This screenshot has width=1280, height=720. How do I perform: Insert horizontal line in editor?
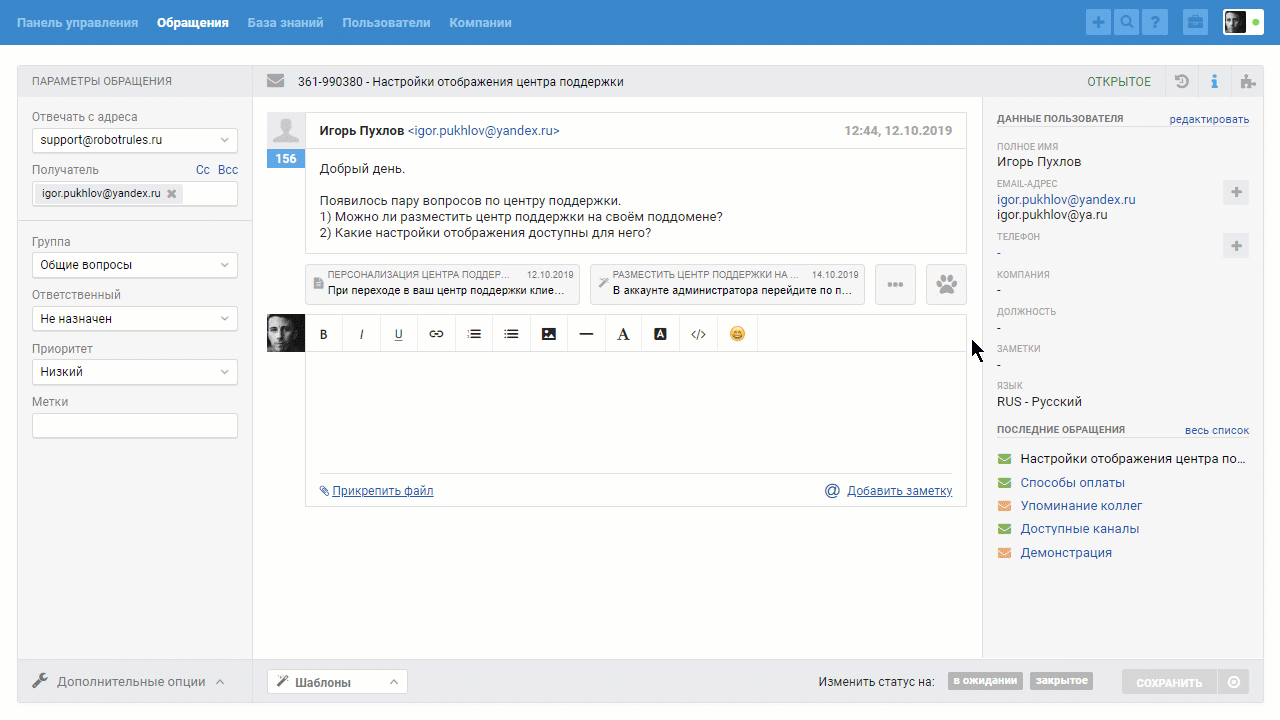point(586,334)
